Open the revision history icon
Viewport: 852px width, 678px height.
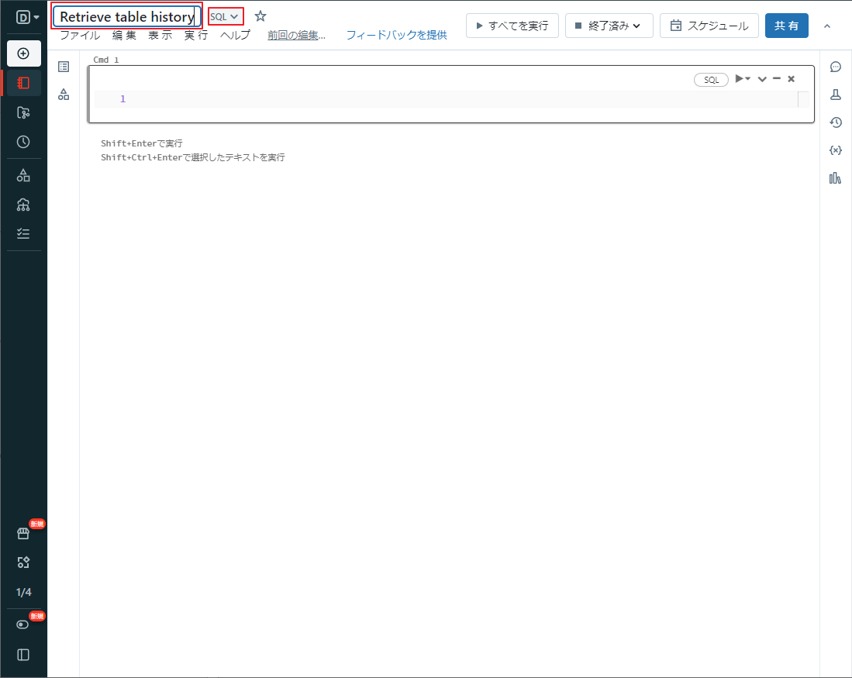tap(836, 122)
